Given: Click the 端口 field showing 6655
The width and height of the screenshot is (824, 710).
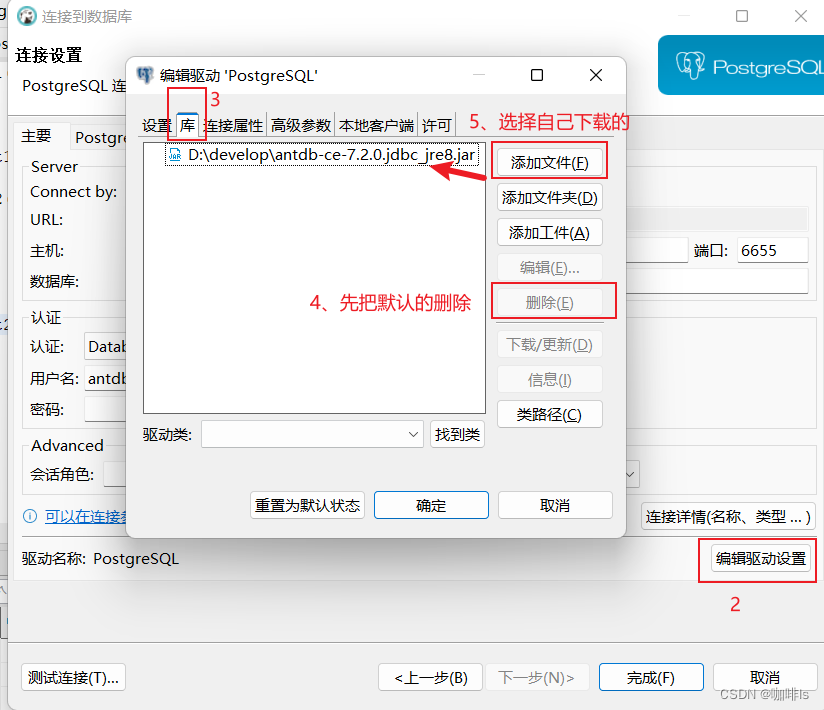Looking at the screenshot, I should click(x=772, y=250).
